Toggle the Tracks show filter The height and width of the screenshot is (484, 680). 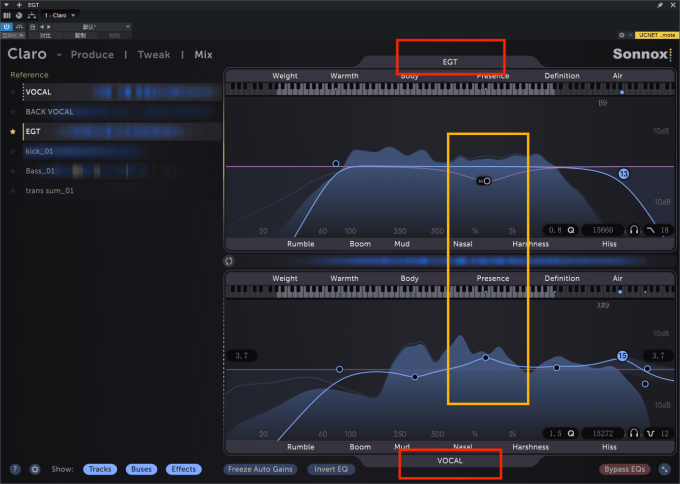coord(99,469)
